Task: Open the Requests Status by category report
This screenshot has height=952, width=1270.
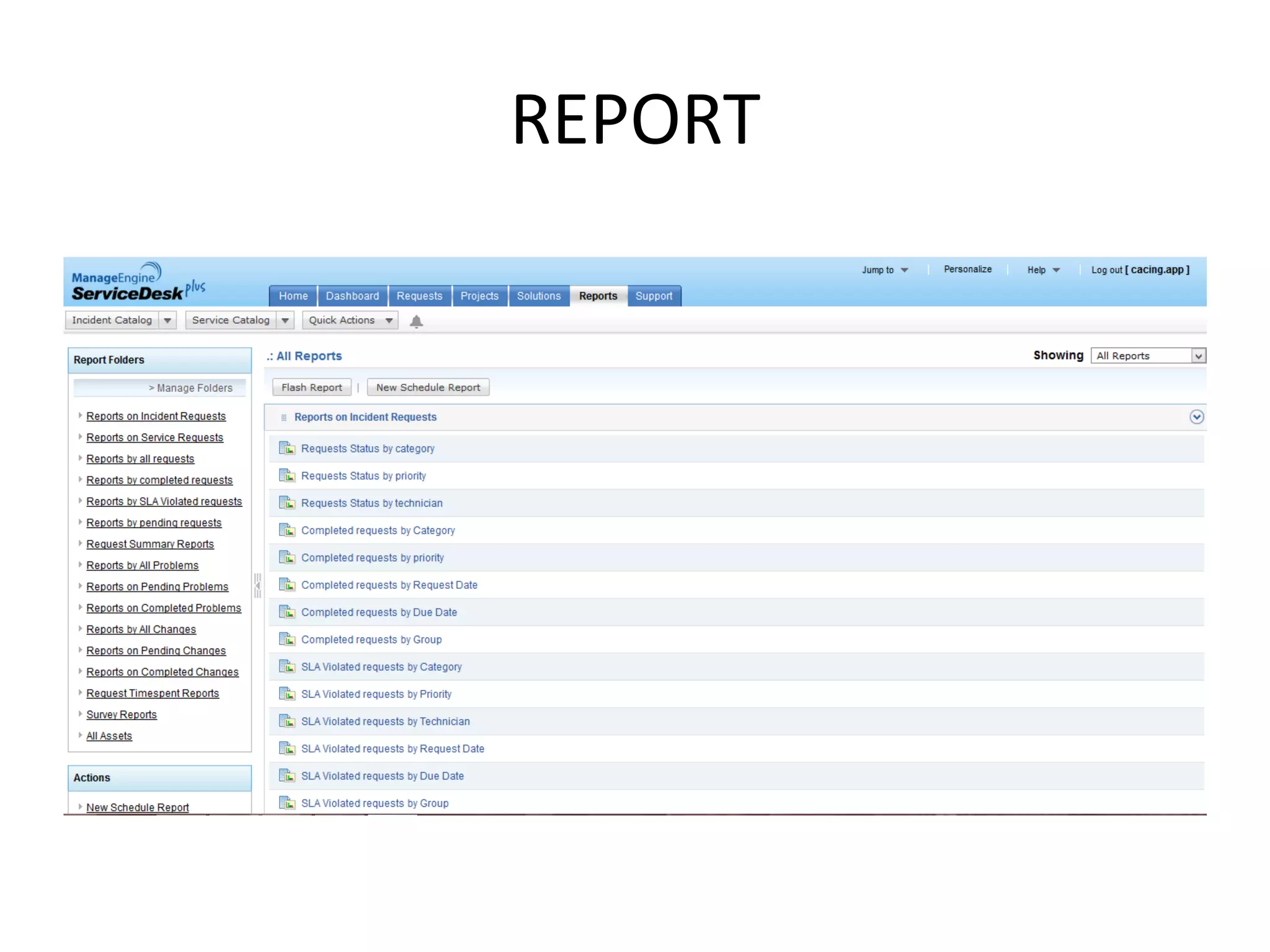Action: click(x=368, y=448)
